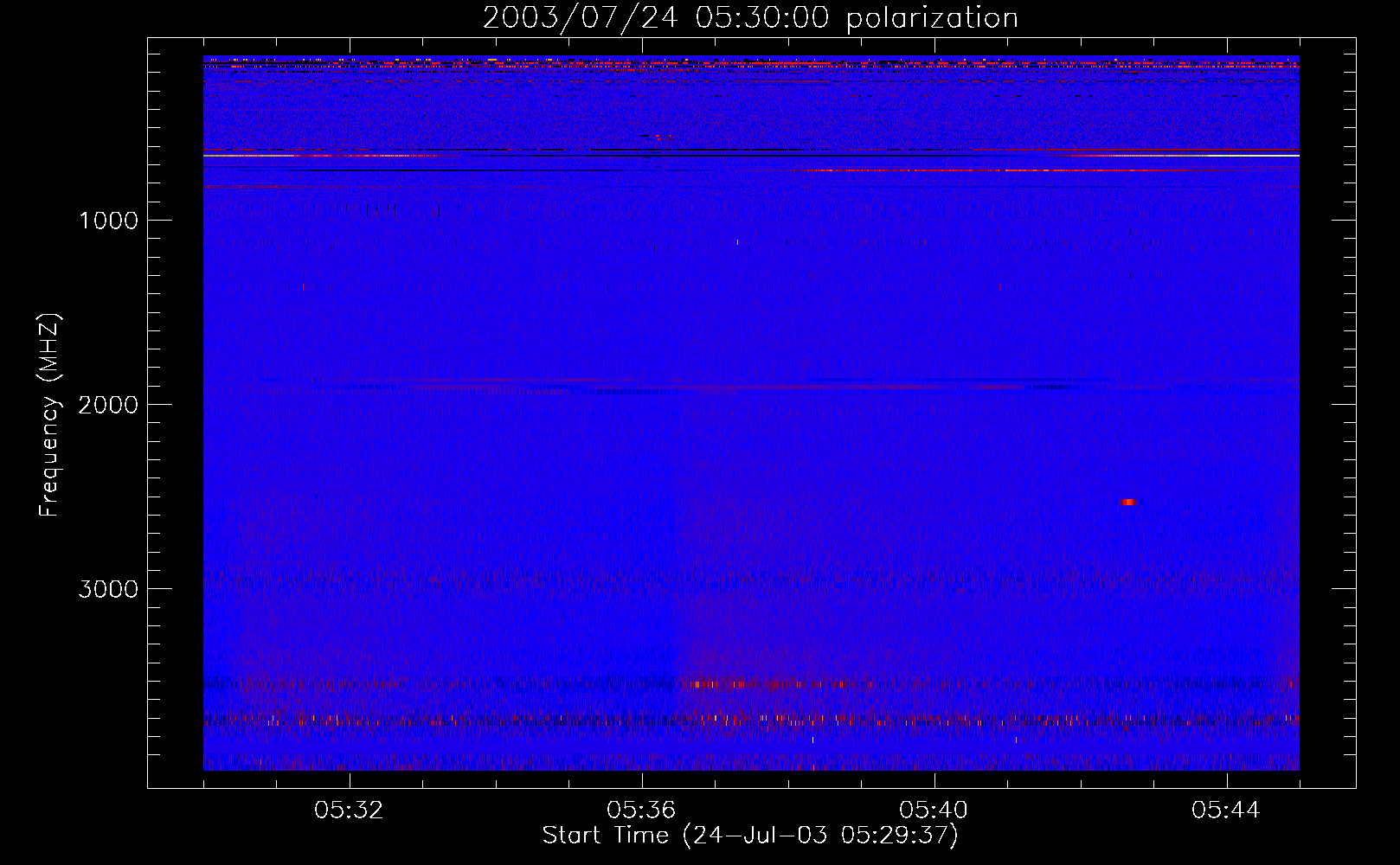The width and height of the screenshot is (1400, 865).
Task: Click the 2000 frequency tick label
Action: point(108,405)
